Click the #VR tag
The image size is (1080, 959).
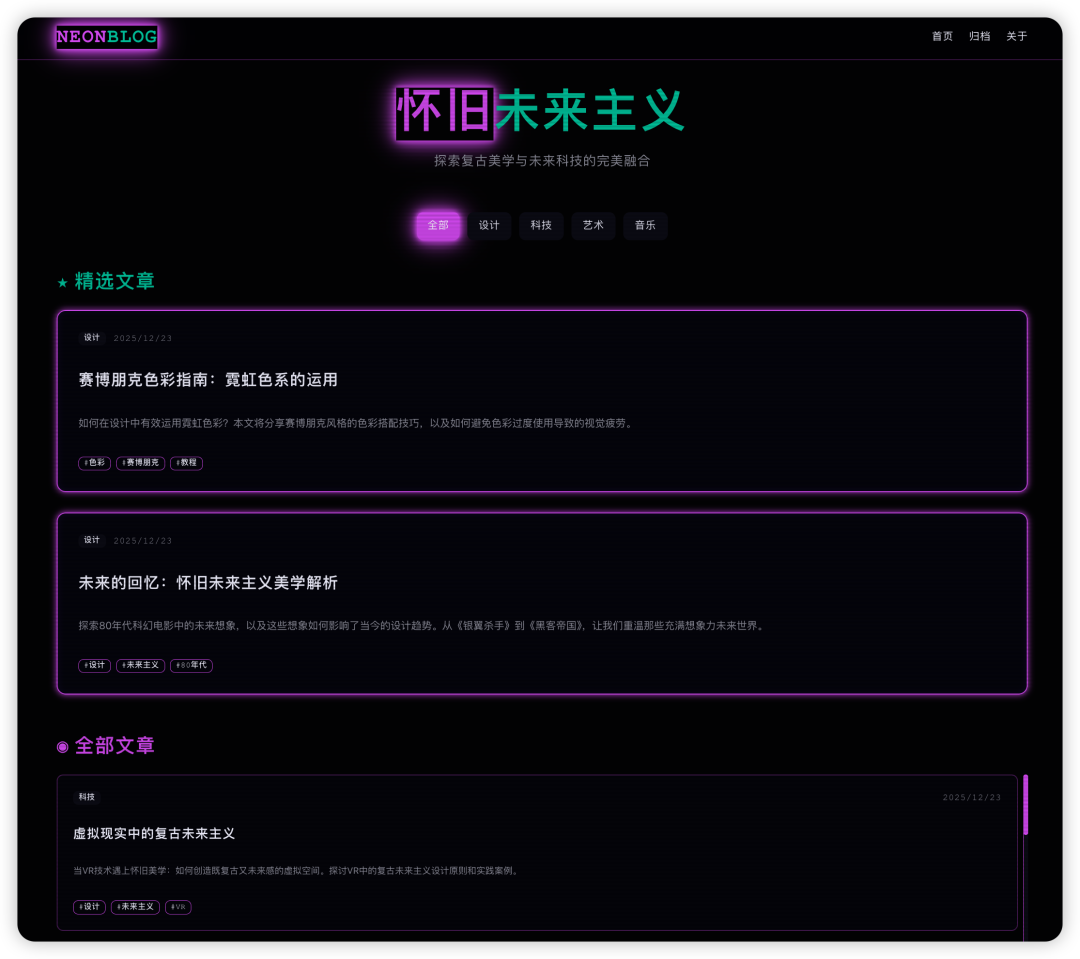[x=178, y=907]
